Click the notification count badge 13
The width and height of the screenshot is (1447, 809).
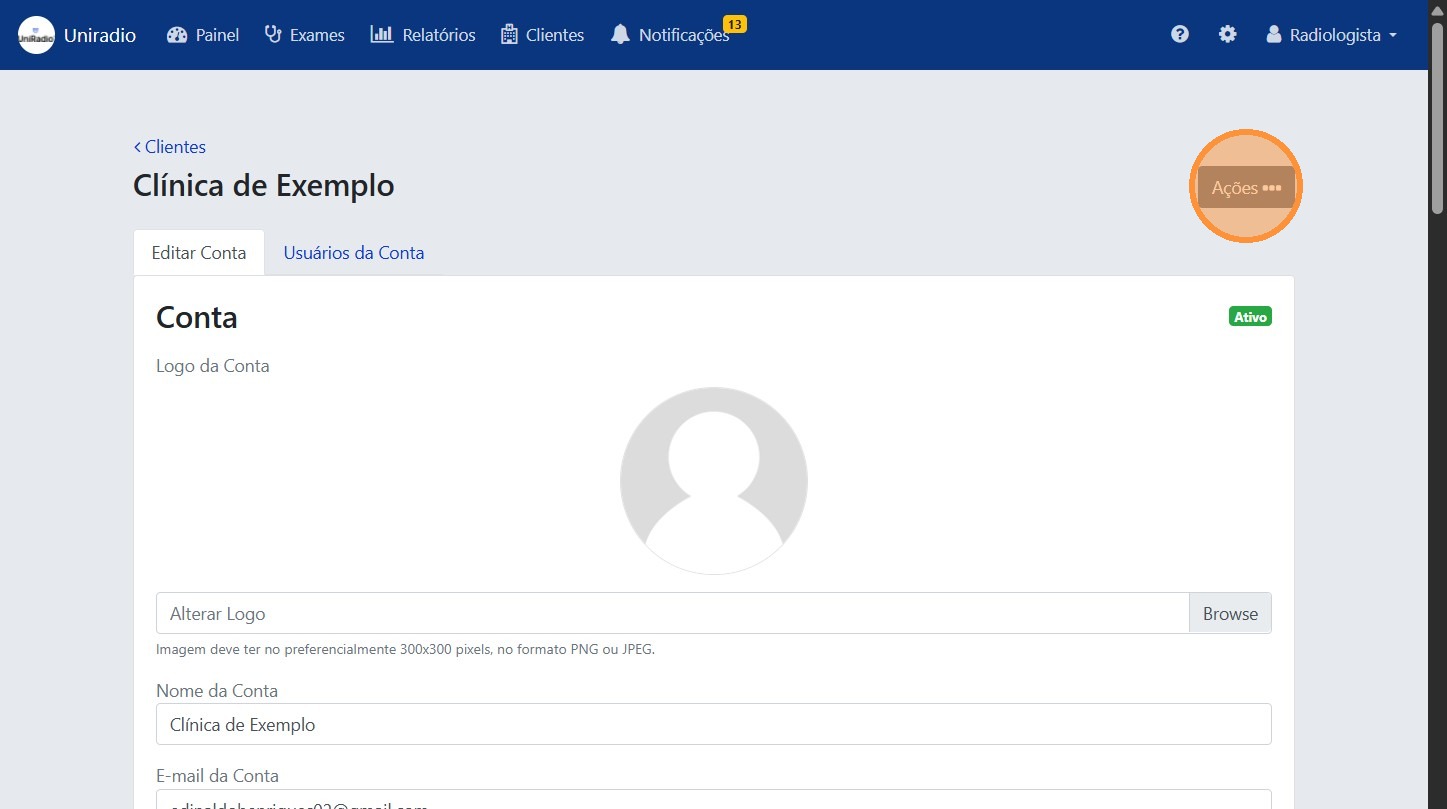734,24
